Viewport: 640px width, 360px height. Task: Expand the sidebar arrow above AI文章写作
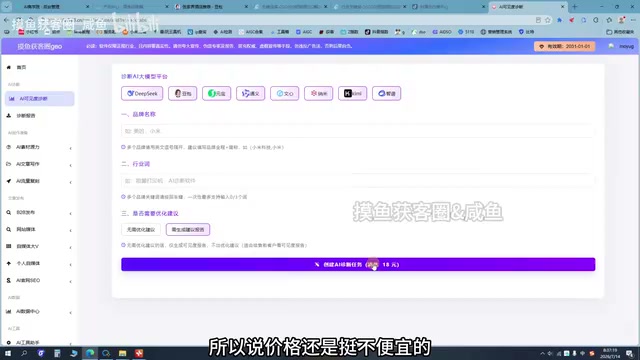coord(71,148)
